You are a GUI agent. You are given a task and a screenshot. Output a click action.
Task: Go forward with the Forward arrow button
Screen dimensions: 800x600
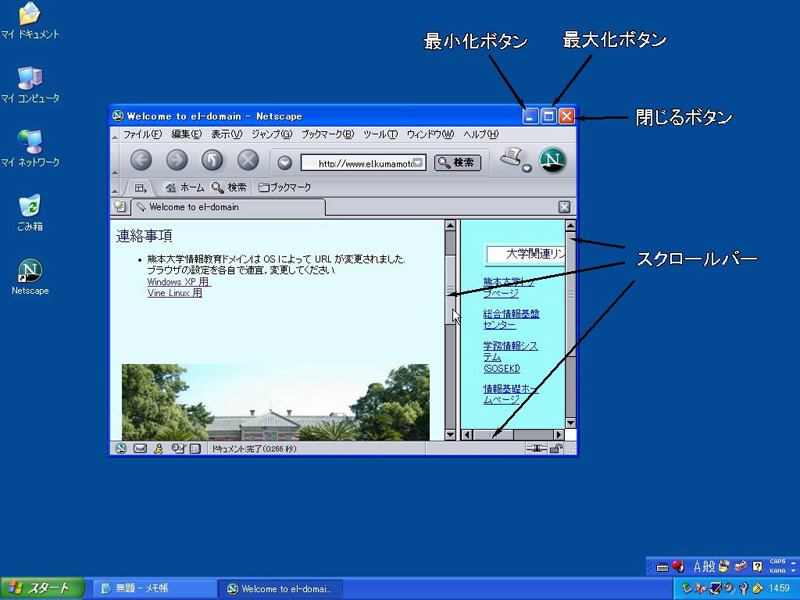coord(177,161)
